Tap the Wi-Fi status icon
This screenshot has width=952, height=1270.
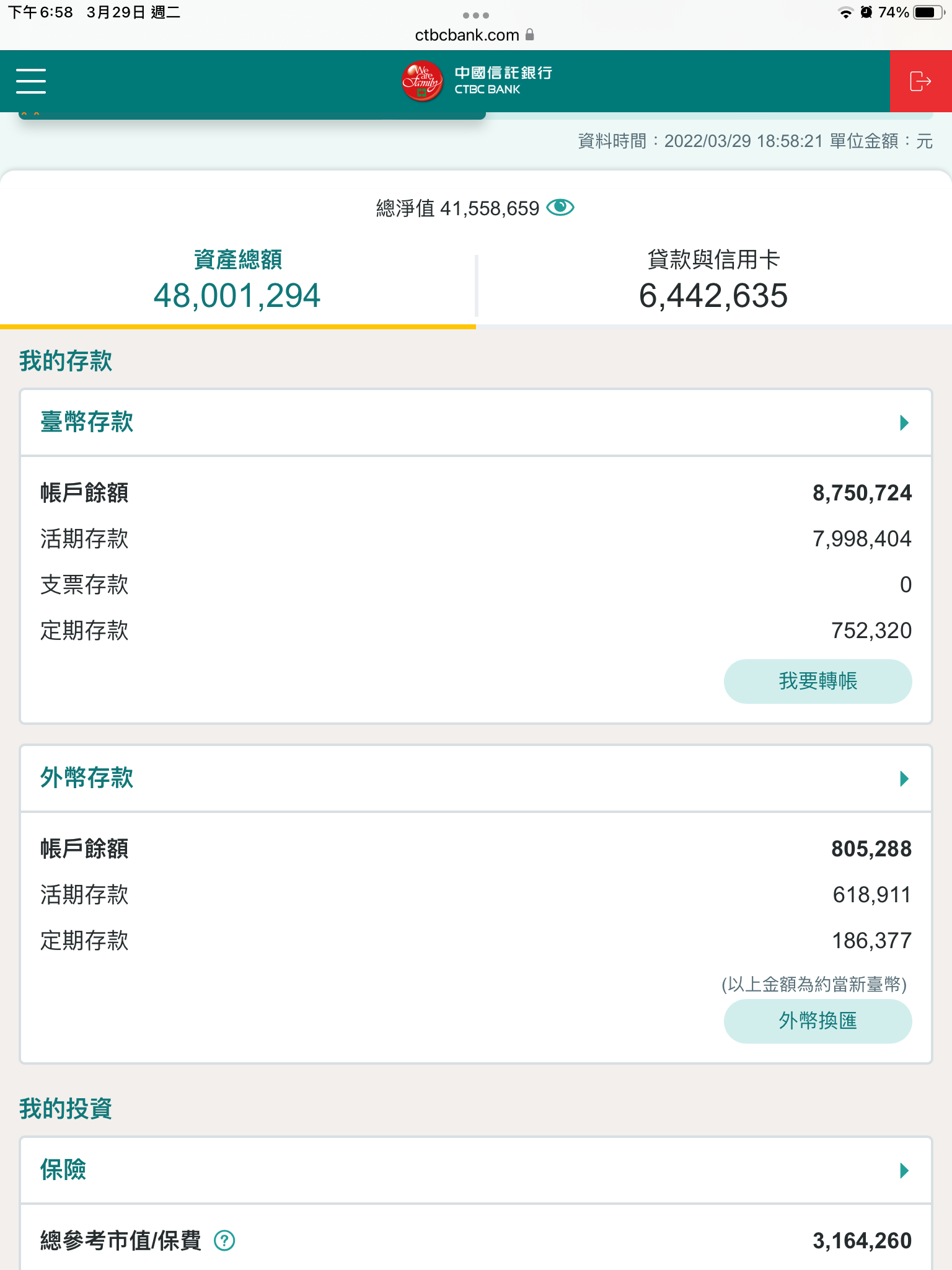(x=845, y=12)
